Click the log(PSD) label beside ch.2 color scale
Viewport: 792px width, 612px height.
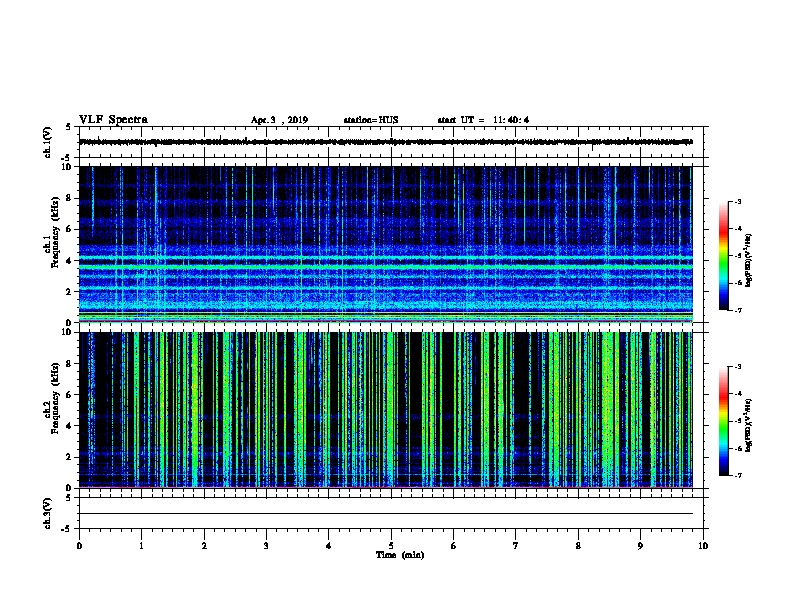(748, 425)
